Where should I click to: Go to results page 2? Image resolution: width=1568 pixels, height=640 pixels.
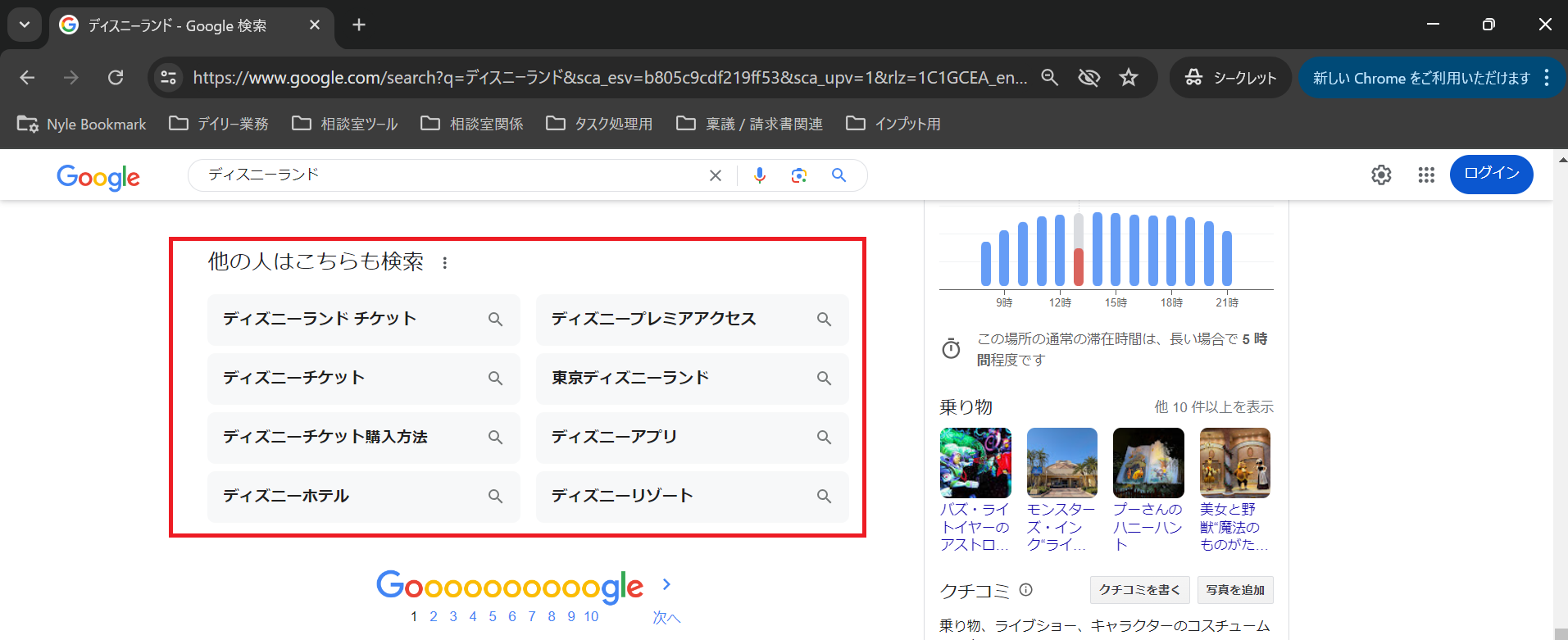click(x=434, y=616)
